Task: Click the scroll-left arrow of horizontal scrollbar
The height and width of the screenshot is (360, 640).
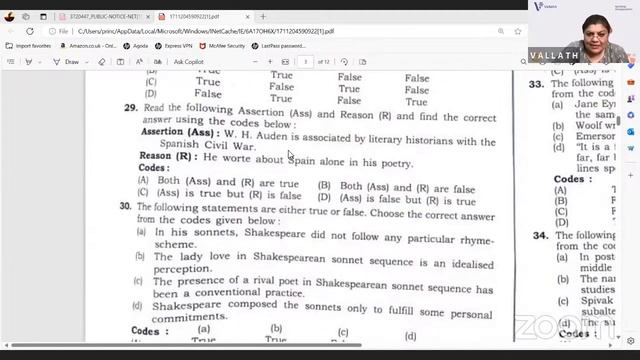Action: coord(6,345)
